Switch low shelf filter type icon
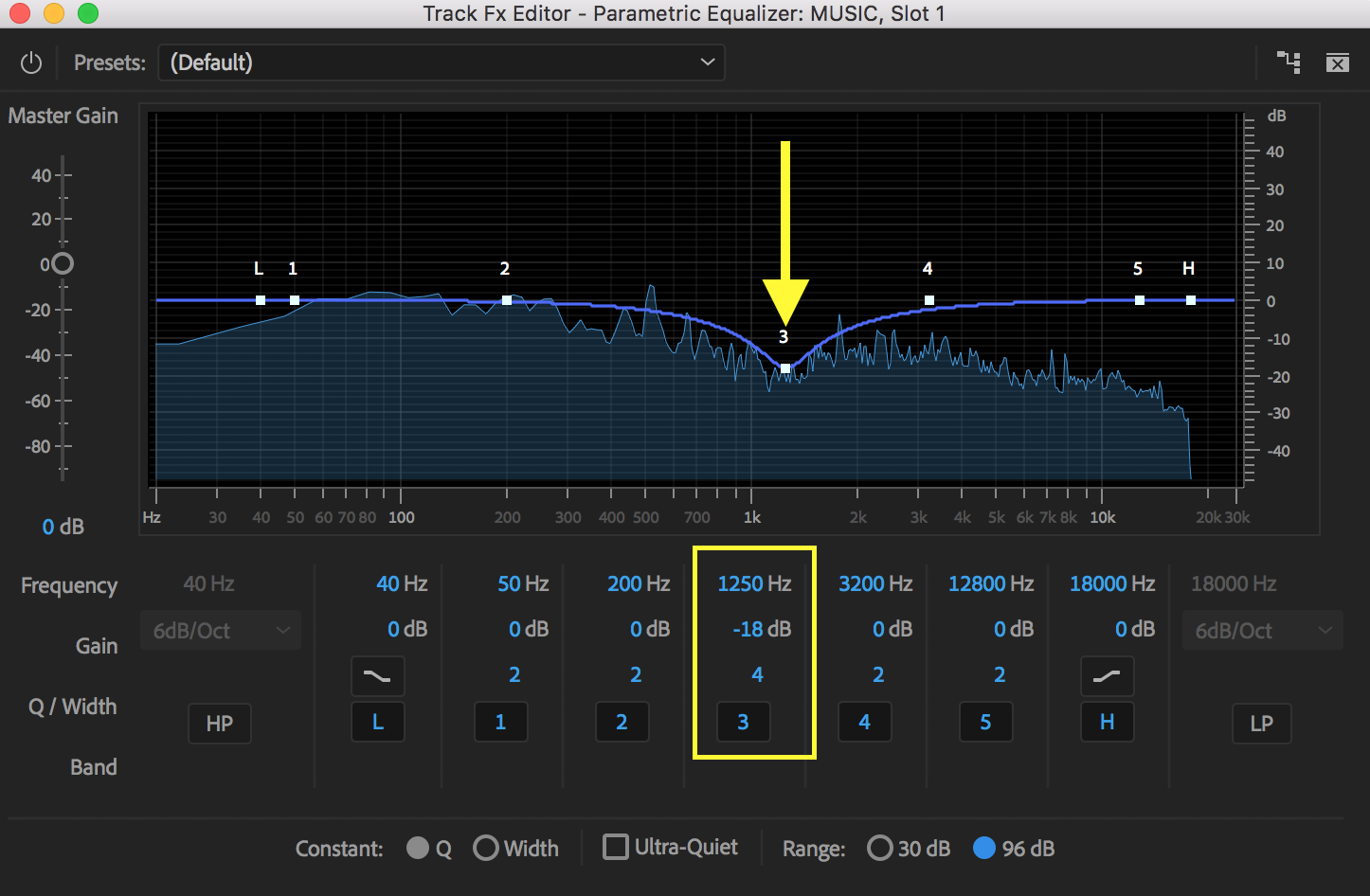Viewport: 1370px width, 896px height. pos(378,676)
